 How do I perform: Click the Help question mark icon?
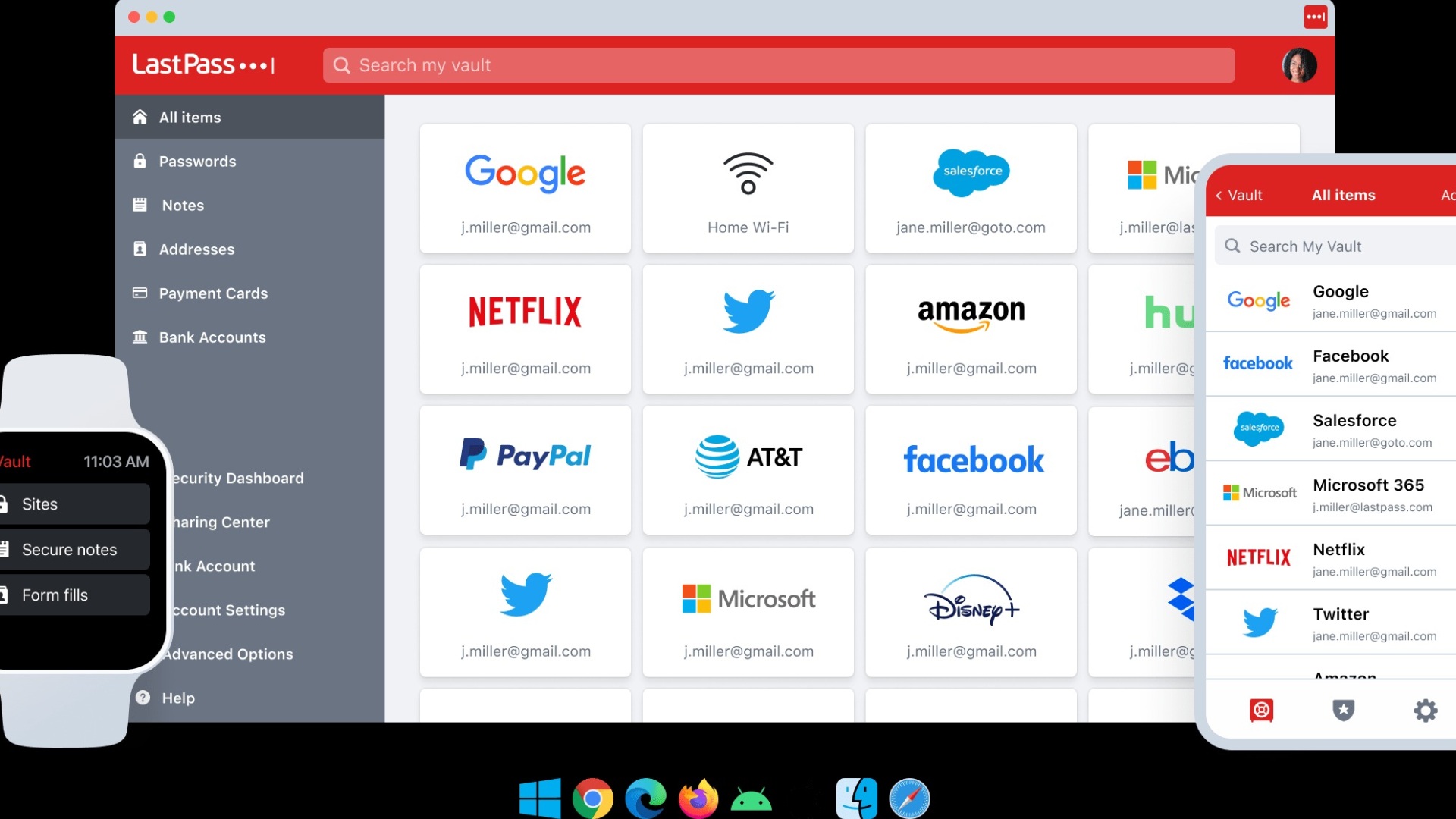click(143, 698)
